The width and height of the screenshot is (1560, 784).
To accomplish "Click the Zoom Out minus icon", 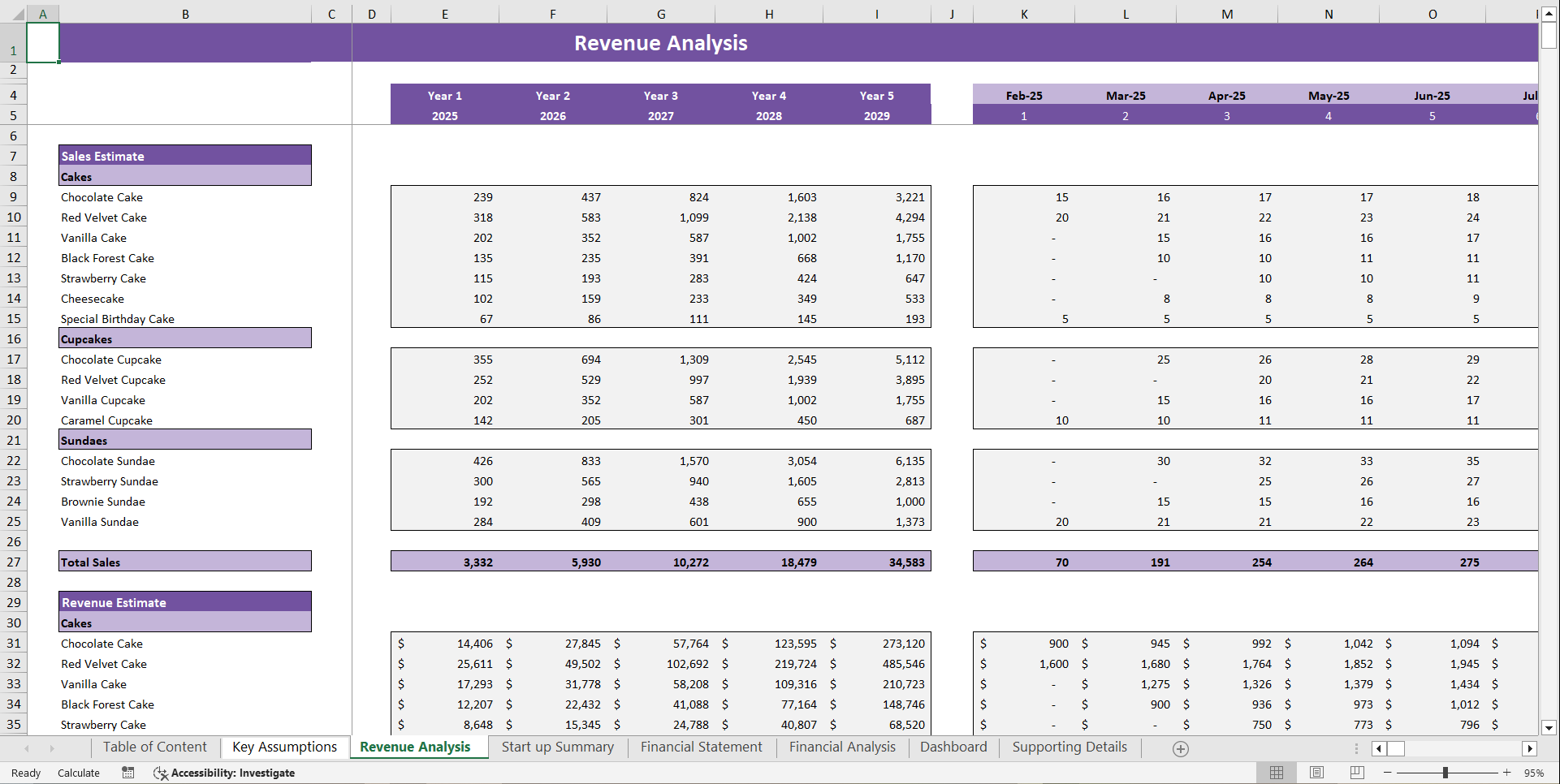I will click(1389, 773).
